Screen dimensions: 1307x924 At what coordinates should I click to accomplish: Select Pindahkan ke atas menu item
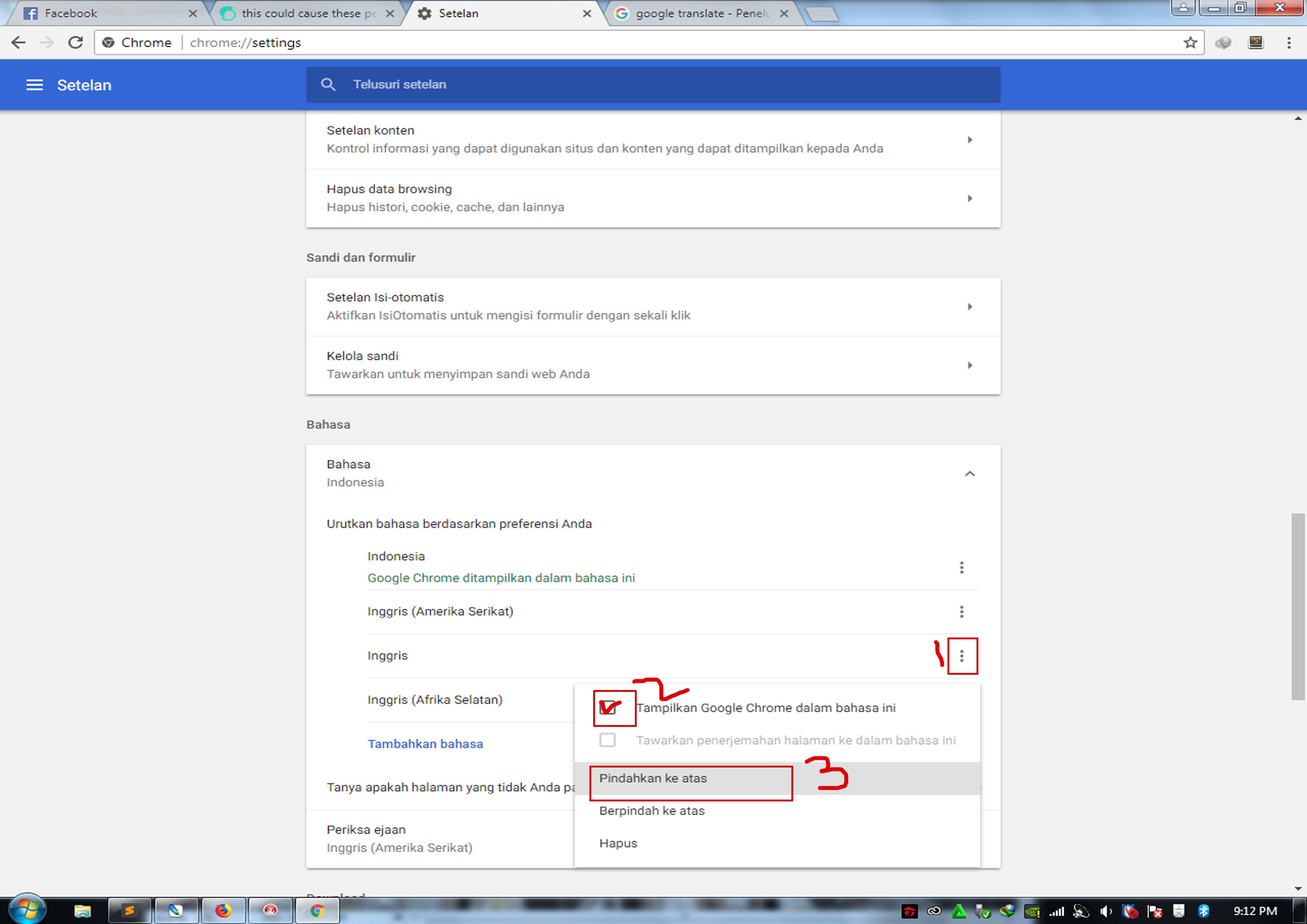653,778
